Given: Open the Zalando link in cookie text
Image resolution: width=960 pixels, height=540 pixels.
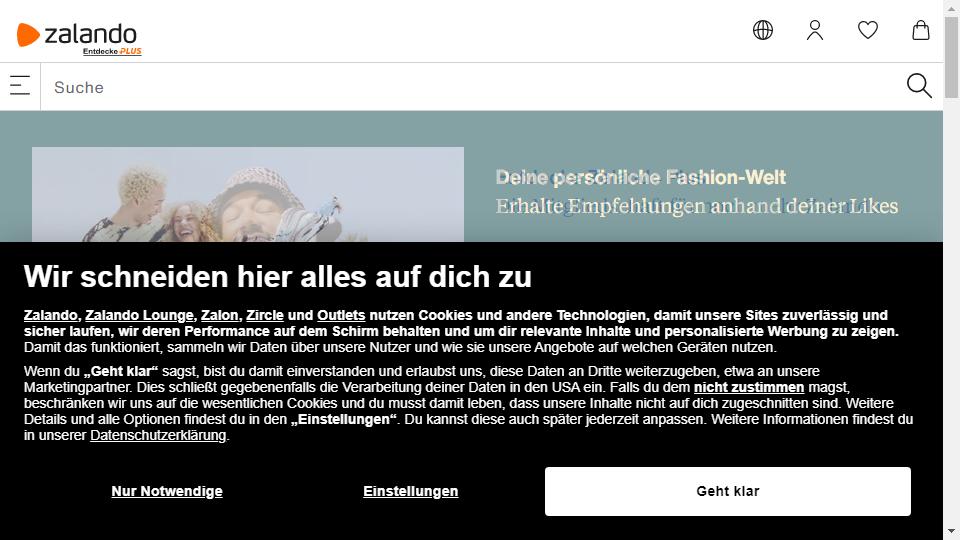Looking at the screenshot, I should 51,315.
